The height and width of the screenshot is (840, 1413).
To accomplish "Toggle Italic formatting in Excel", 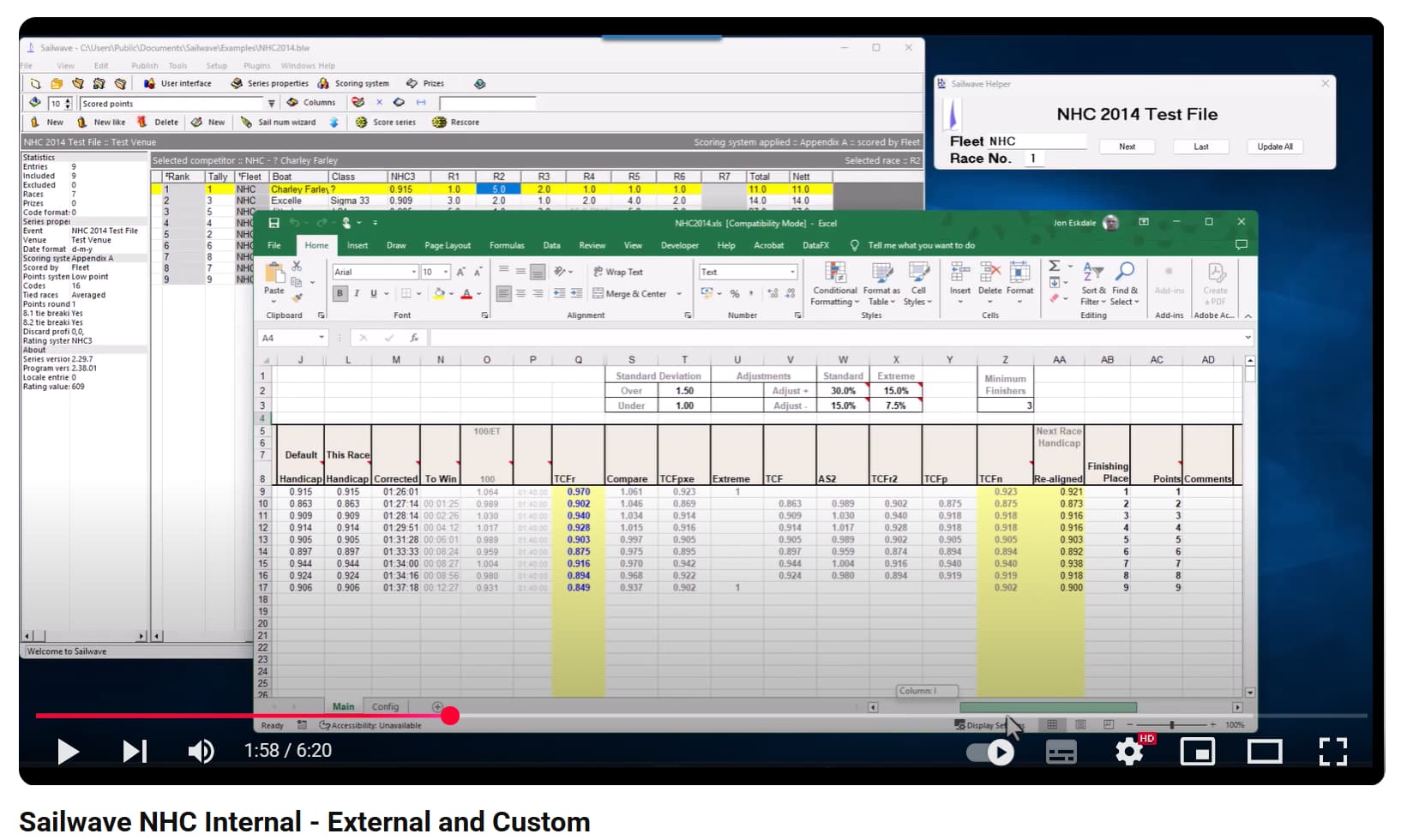I will tap(357, 293).
